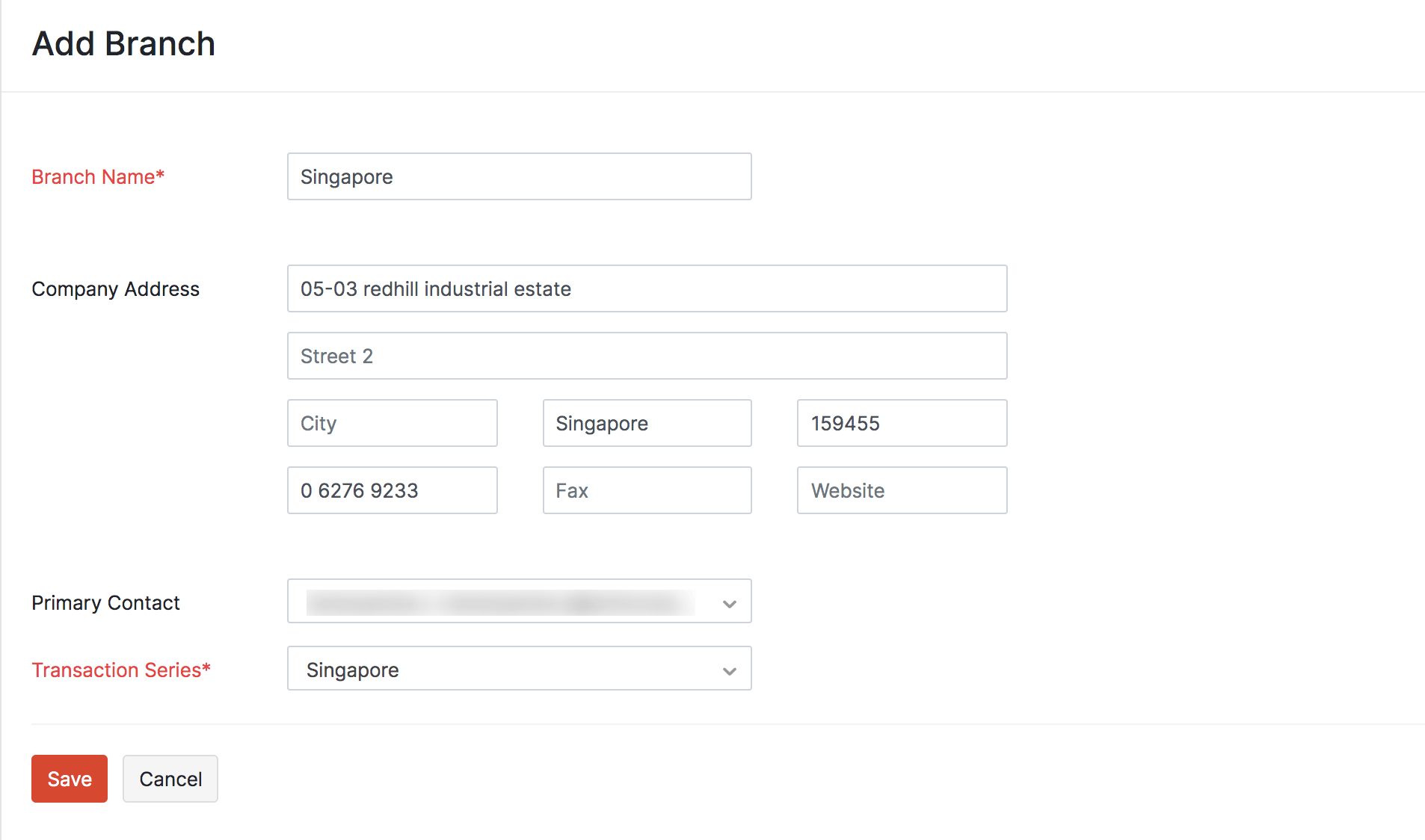The image size is (1425, 840).
Task: Click the state field containing Singapore
Action: point(647,423)
